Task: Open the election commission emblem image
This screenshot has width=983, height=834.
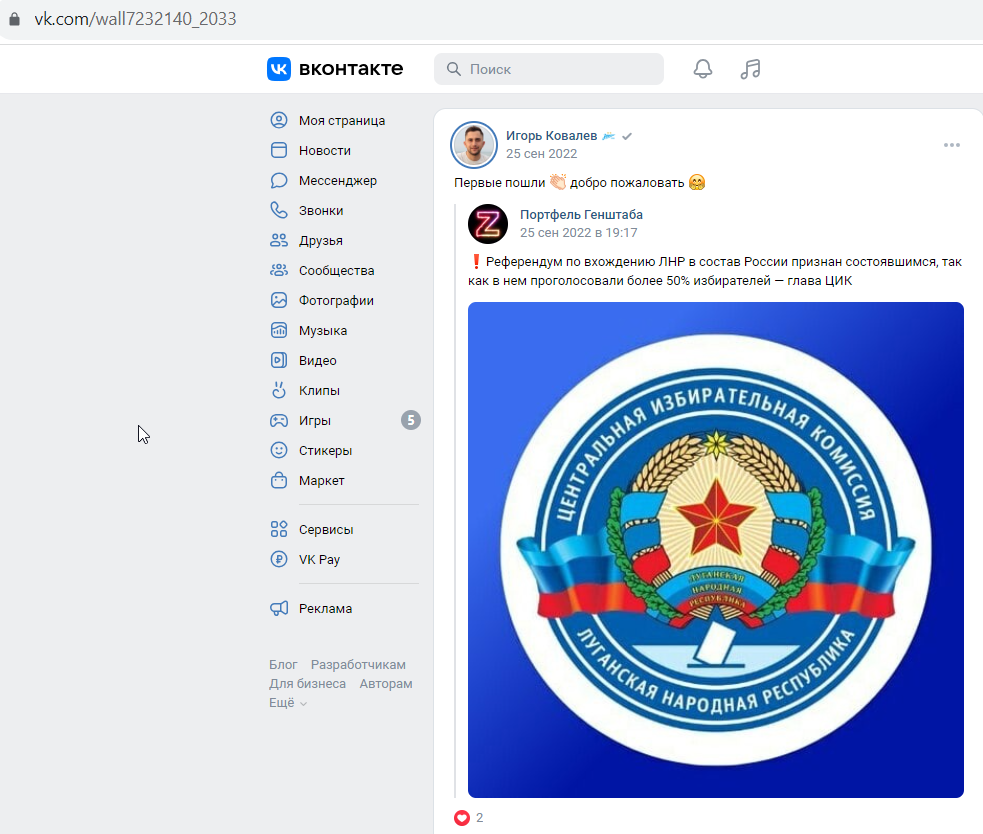Action: (715, 550)
